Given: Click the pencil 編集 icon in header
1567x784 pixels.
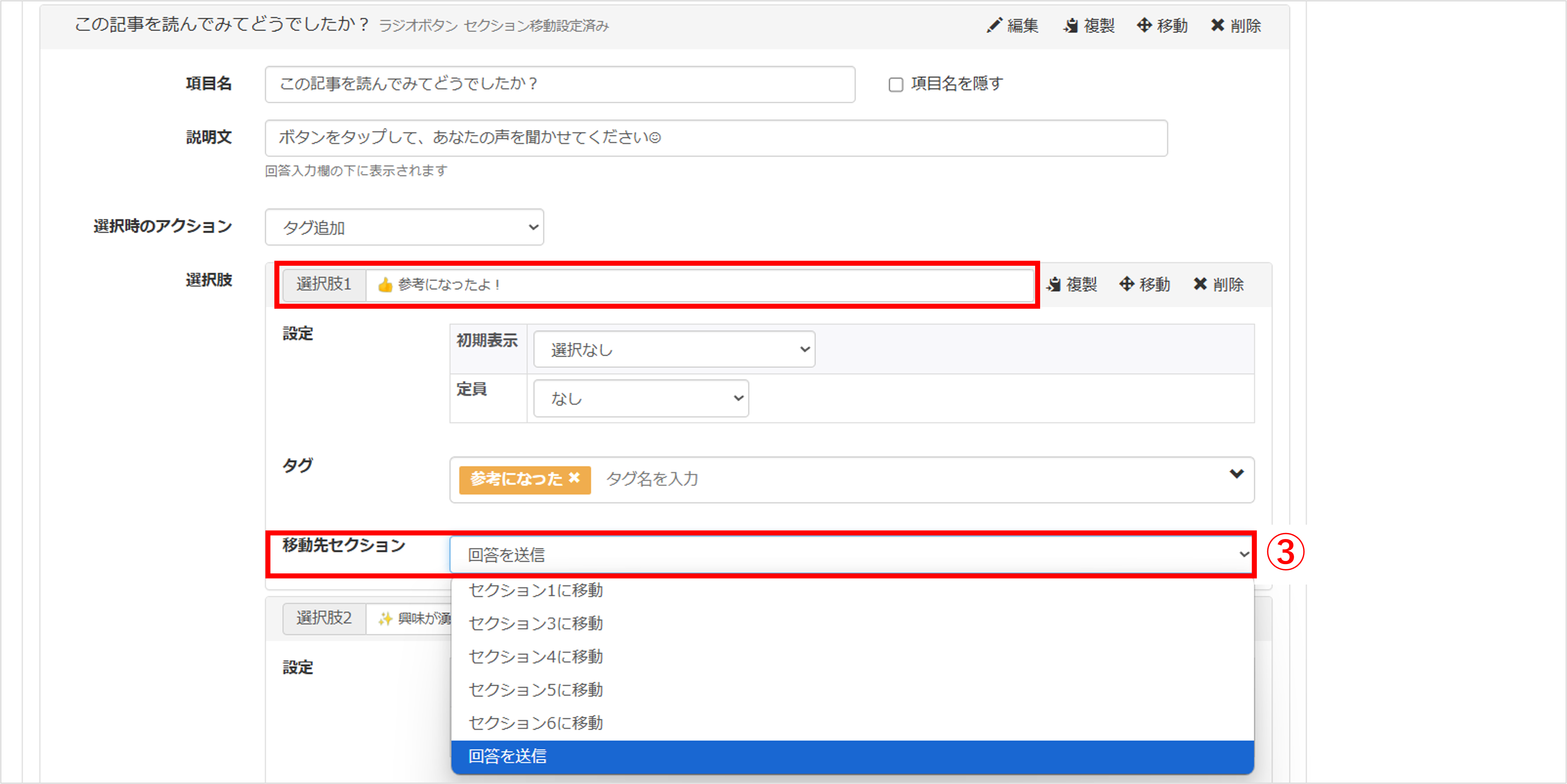Looking at the screenshot, I should click(x=994, y=25).
